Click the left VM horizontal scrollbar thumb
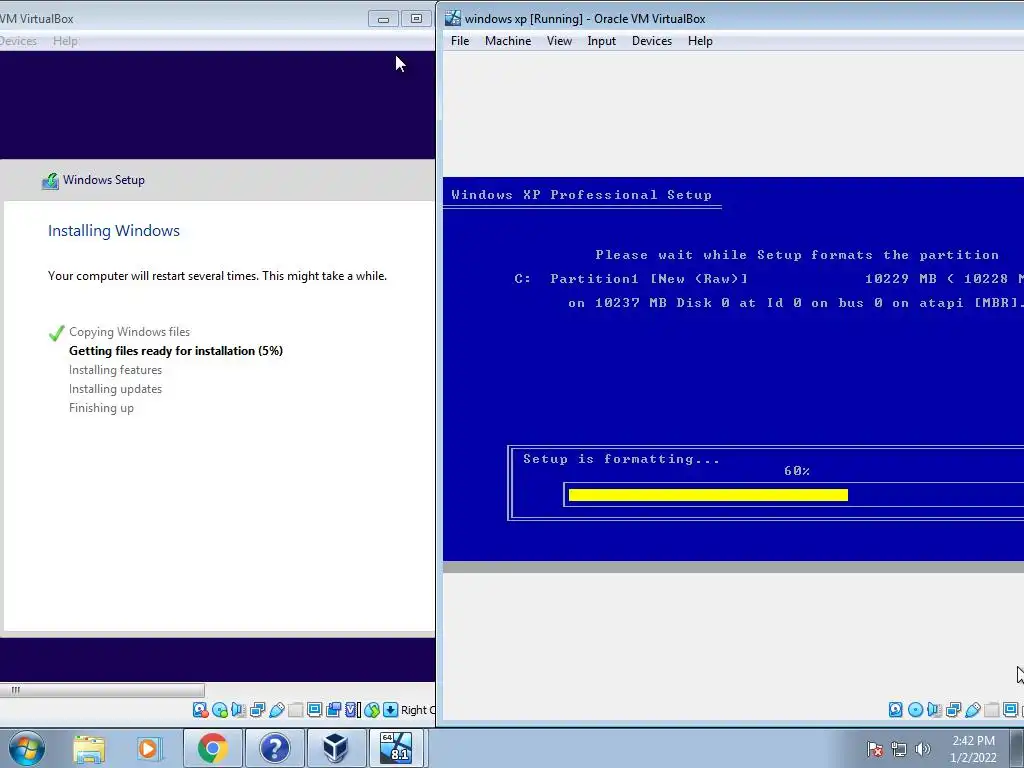Image resolution: width=1024 pixels, height=768 pixels. click(103, 690)
